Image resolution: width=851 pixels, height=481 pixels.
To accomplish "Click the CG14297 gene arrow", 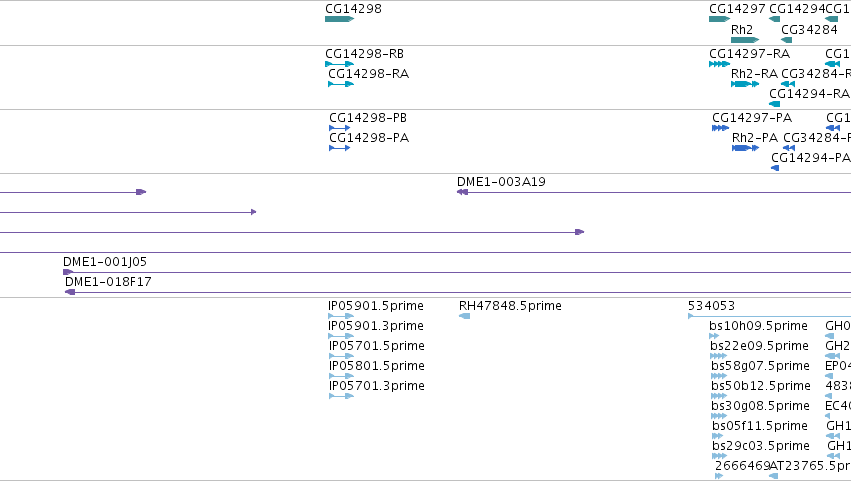I will [x=719, y=19].
